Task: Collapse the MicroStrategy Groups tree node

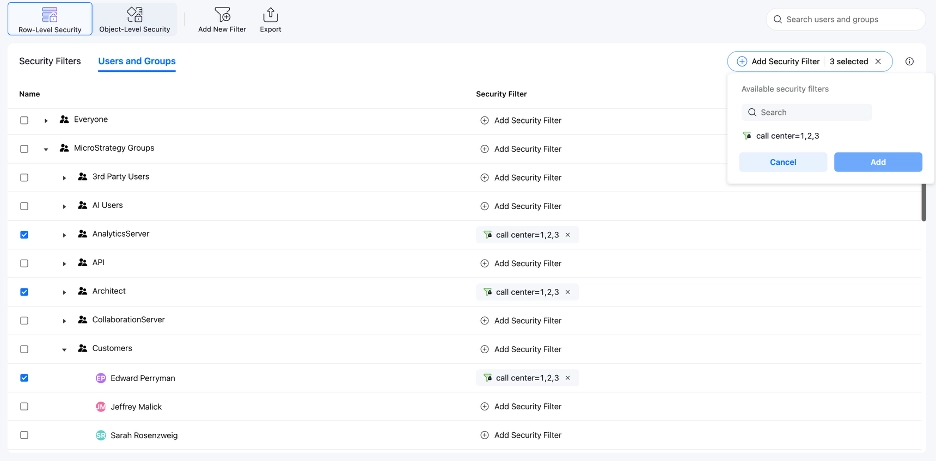Action: point(46,149)
